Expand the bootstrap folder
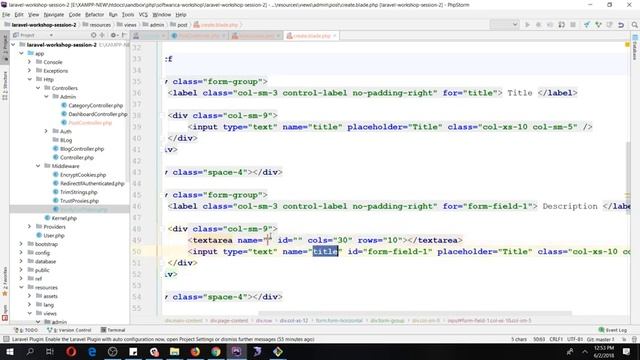Screen dimensions: 640x360 [21, 244]
